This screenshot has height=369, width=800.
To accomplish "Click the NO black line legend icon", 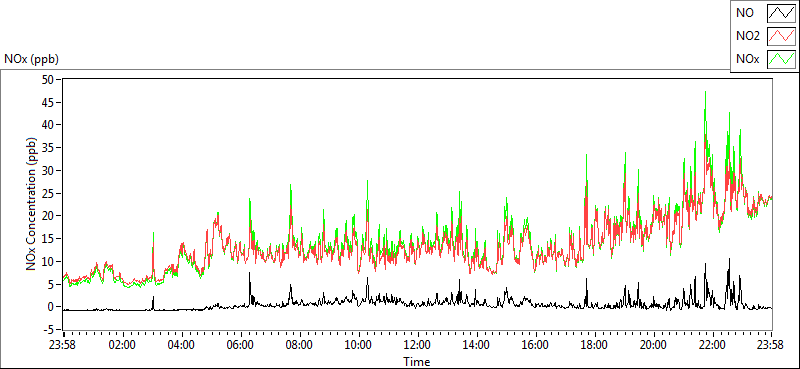I will pyautogui.click(x=781, y=13).
